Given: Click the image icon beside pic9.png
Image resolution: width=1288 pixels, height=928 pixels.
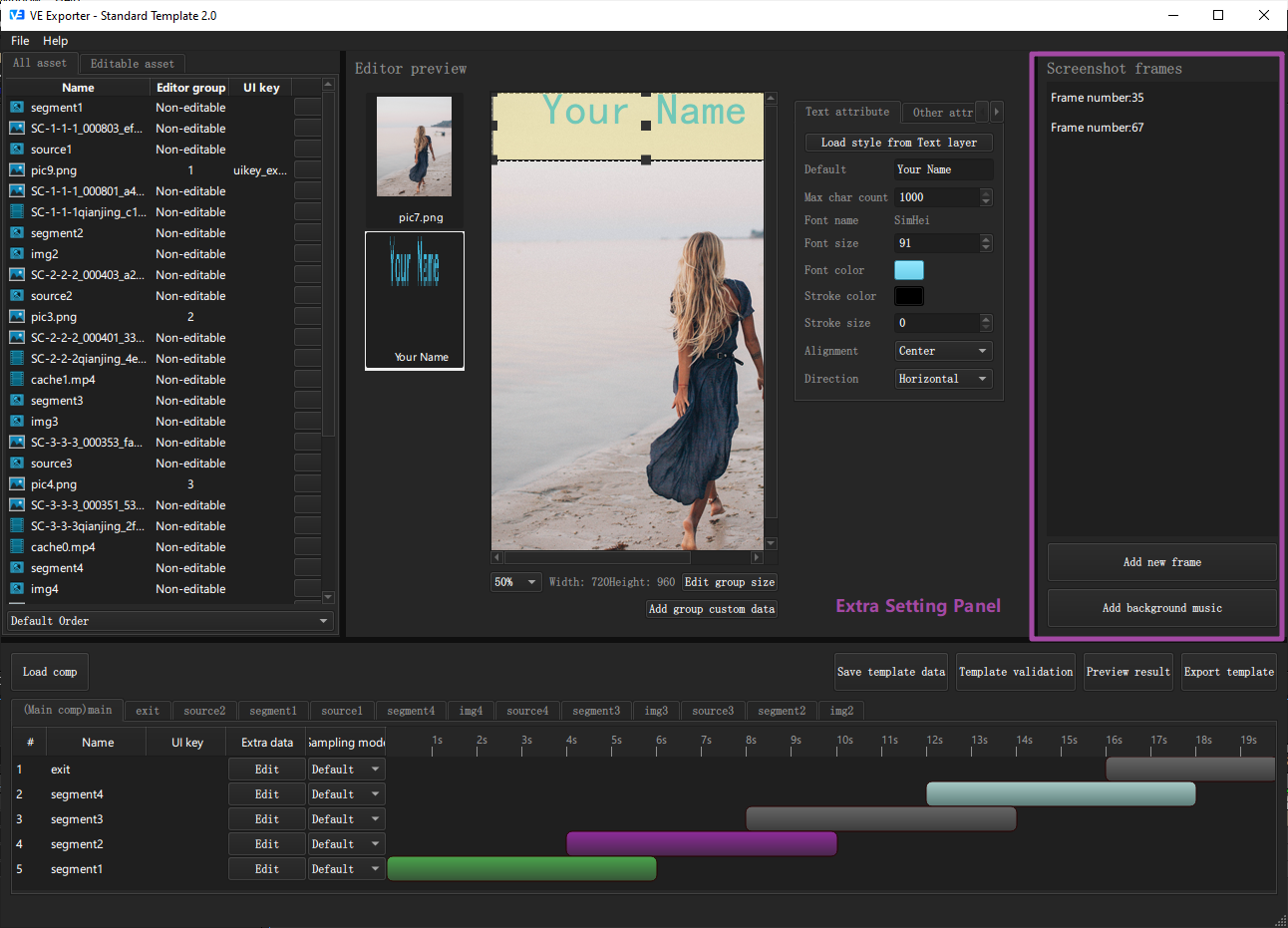Looking at the screenshot, I should tap(17, 170).
